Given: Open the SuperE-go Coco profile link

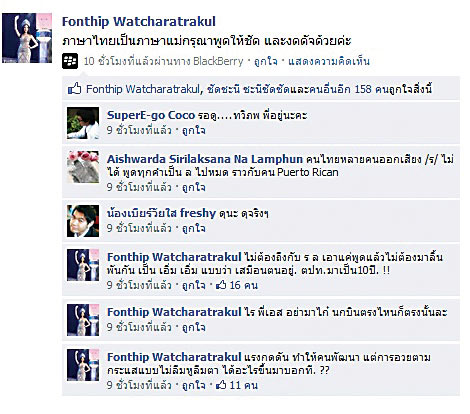Looking at the screenshot, I should pos(151,115).
